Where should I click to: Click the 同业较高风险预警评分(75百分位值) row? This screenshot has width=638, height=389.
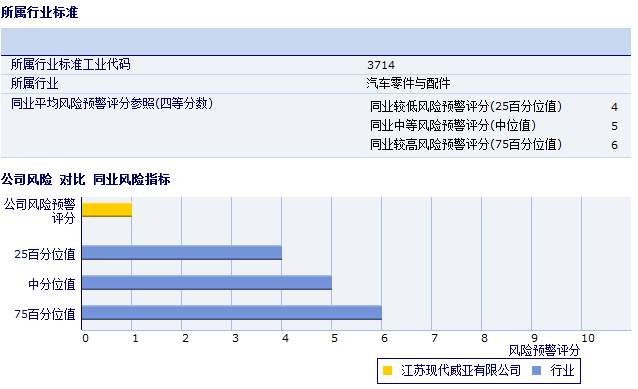click(x=494, y=144)
